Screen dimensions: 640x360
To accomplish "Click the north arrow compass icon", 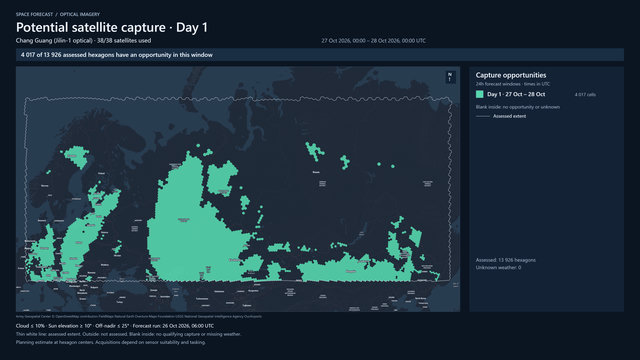I will coord(450,77).
